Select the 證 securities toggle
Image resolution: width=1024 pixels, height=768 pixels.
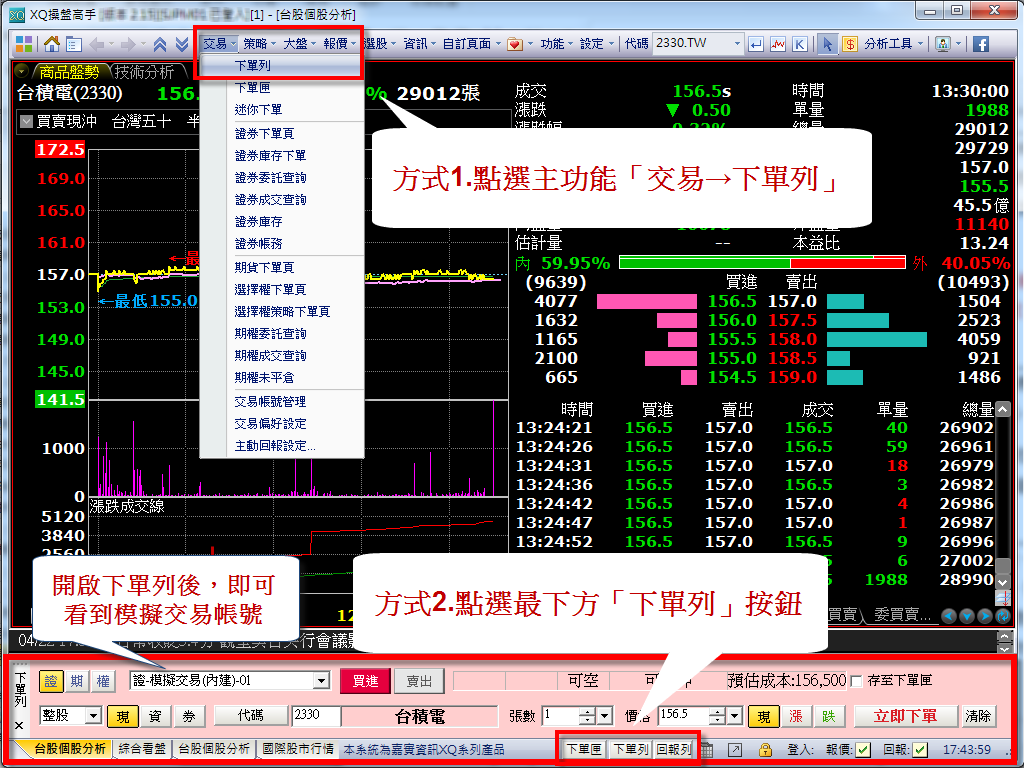[50, 680]
